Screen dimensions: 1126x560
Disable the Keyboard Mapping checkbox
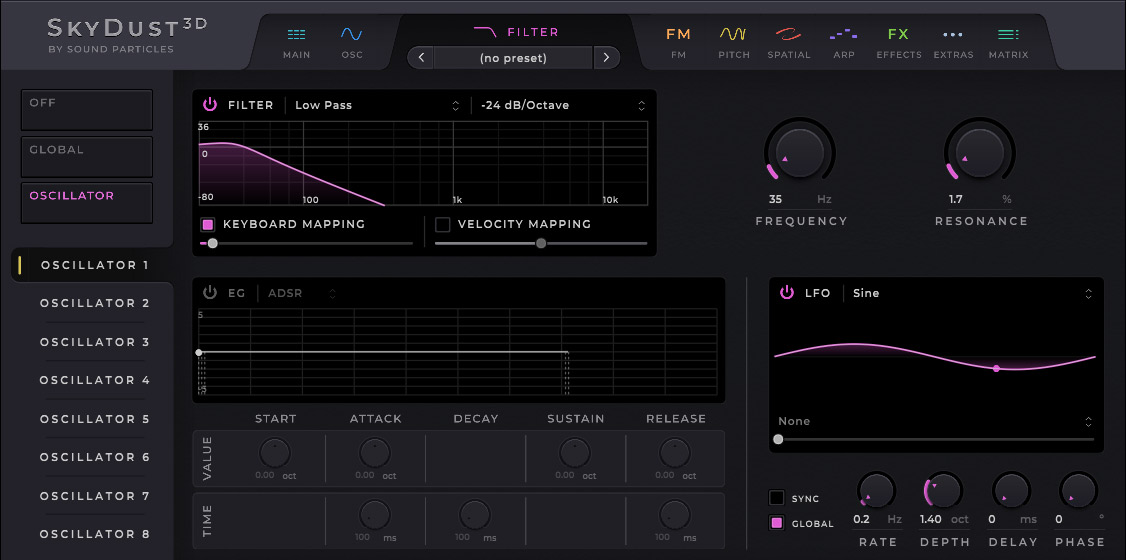[x=208, y=225]
